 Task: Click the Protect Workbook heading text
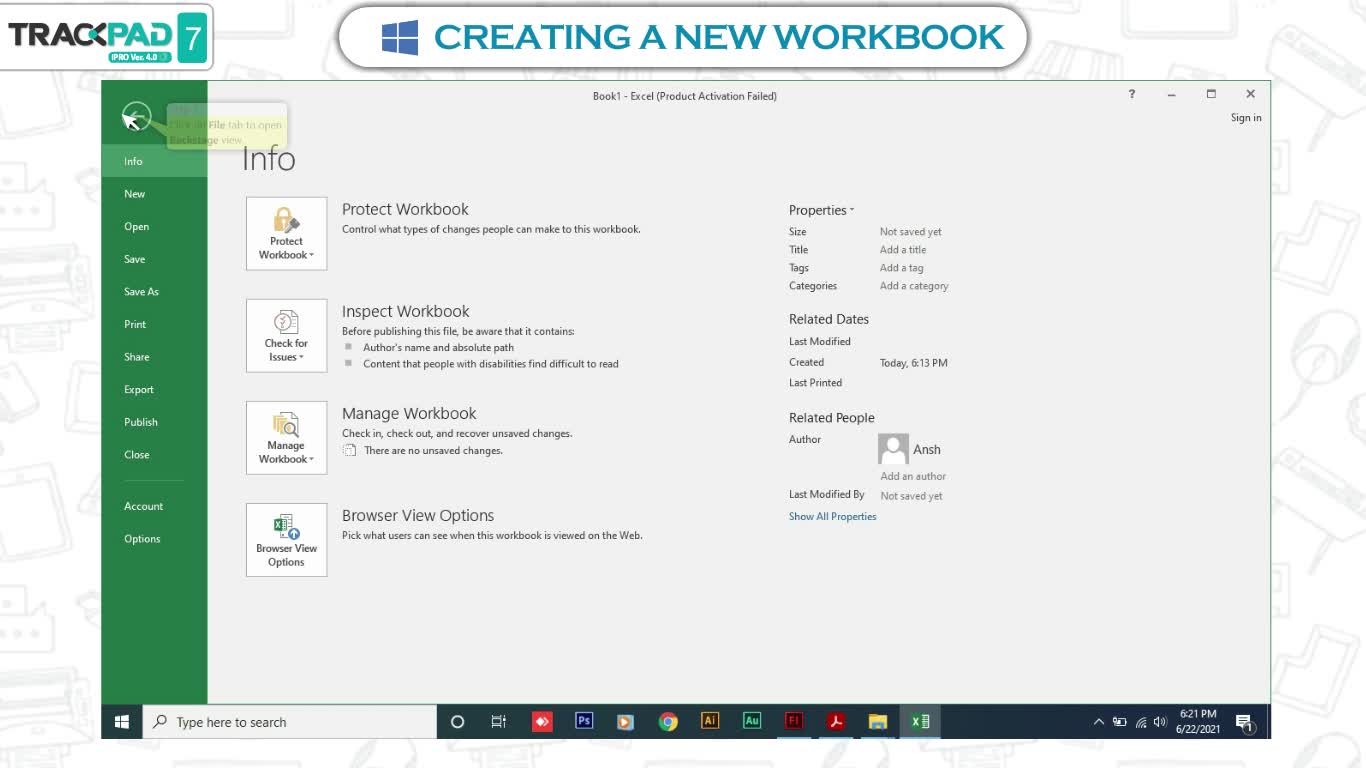(405, 209)
